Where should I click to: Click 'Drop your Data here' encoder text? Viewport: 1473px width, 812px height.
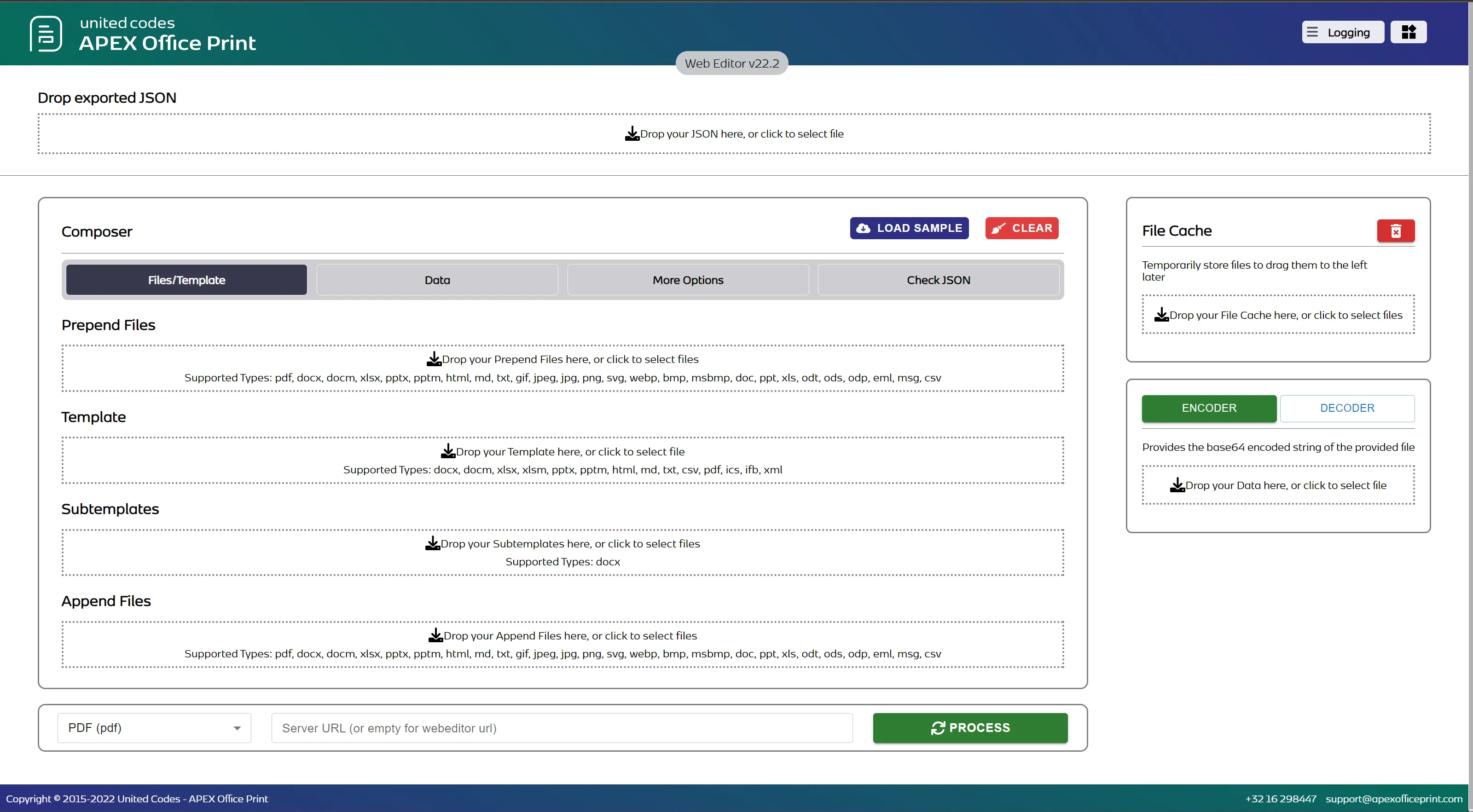pos(1286,485)
